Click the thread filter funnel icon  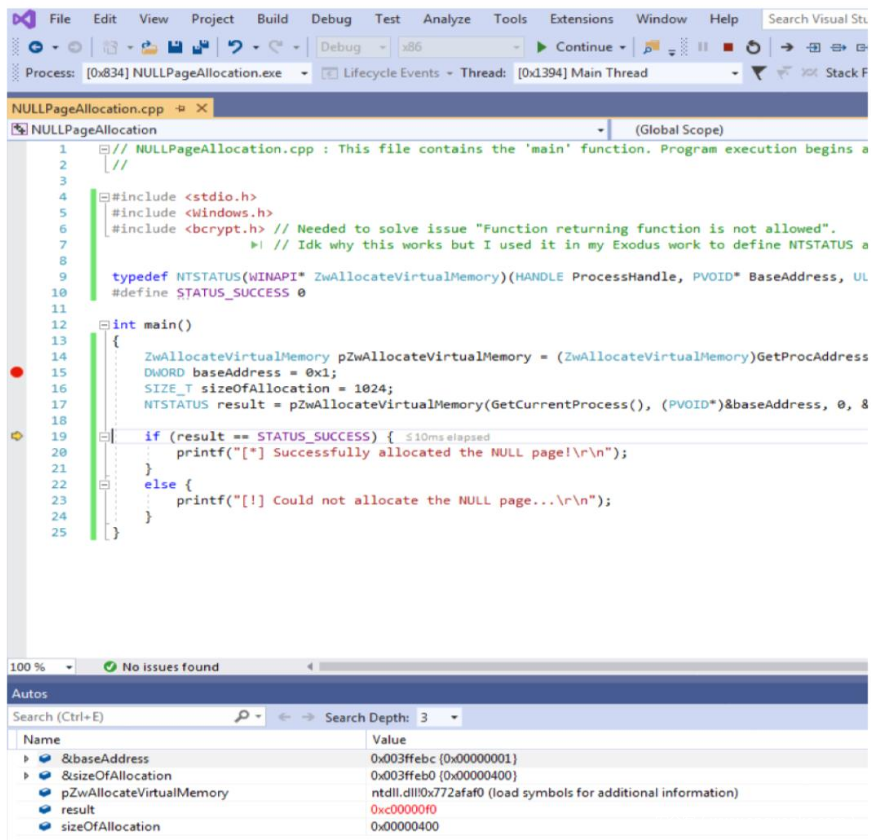point(759,73)
